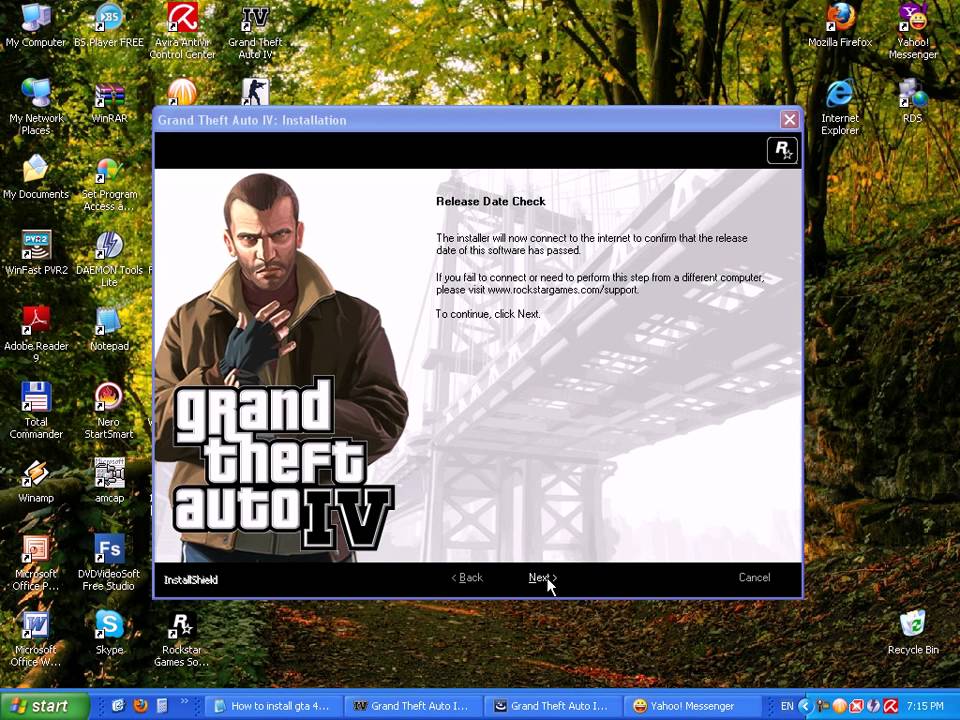Launch WinRAR from the desktop
The width and height of the screenshot is (960, 720).
[109, 102]
